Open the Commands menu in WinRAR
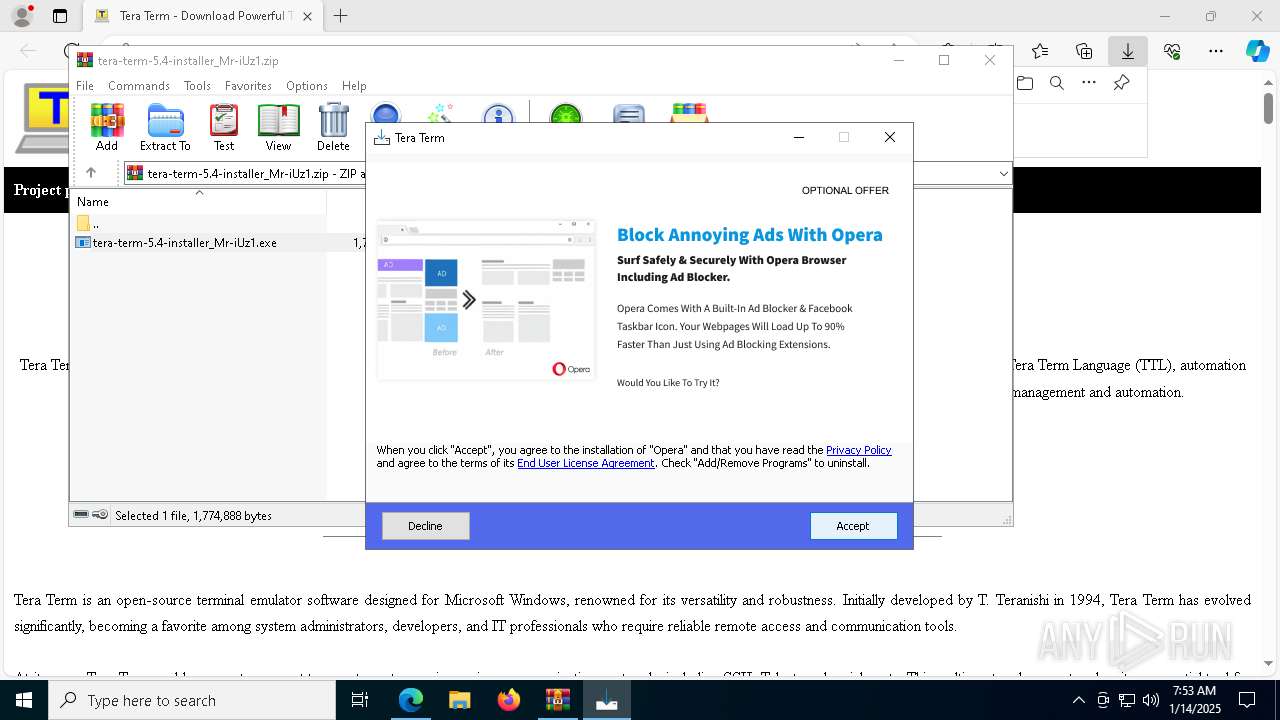The image size is (1280, 720). pos(139,86)
